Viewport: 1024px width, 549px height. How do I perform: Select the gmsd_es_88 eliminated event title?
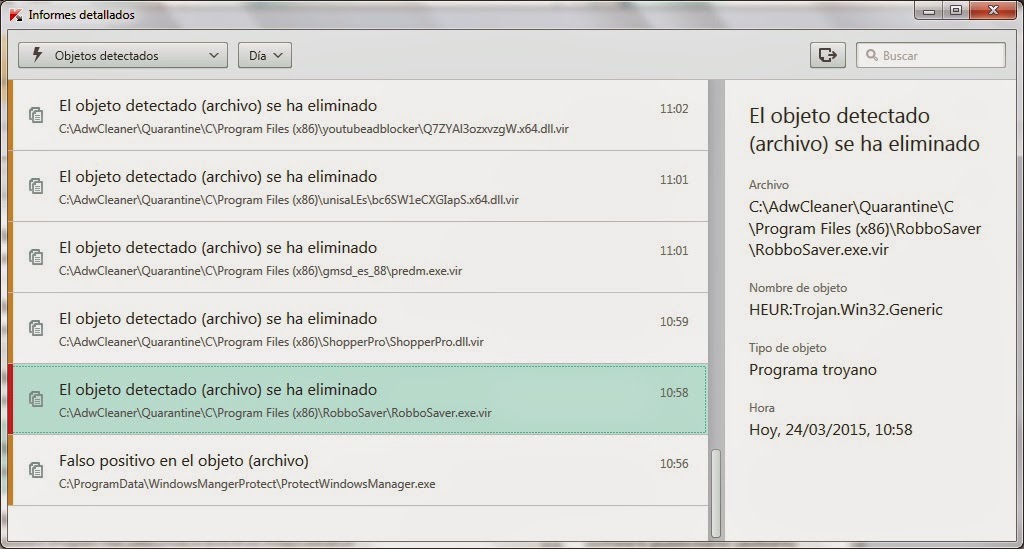[218, 248]
